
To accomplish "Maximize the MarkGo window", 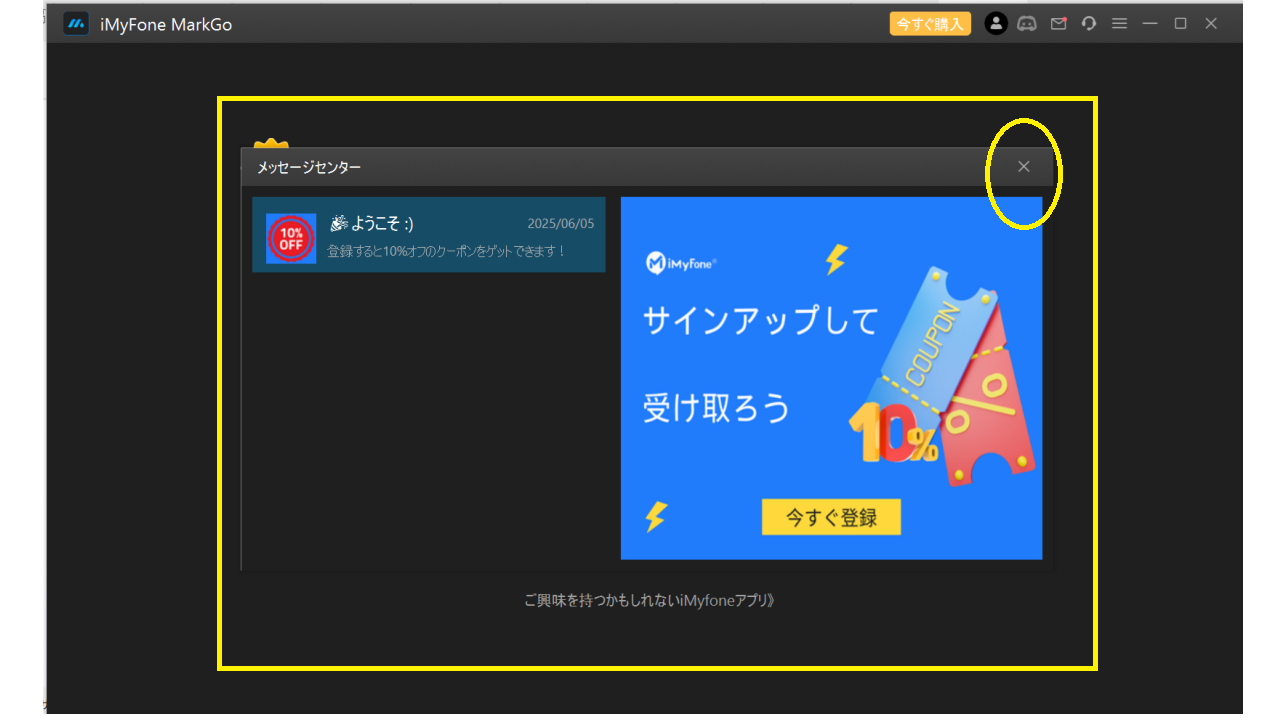I will point(1181,24).
